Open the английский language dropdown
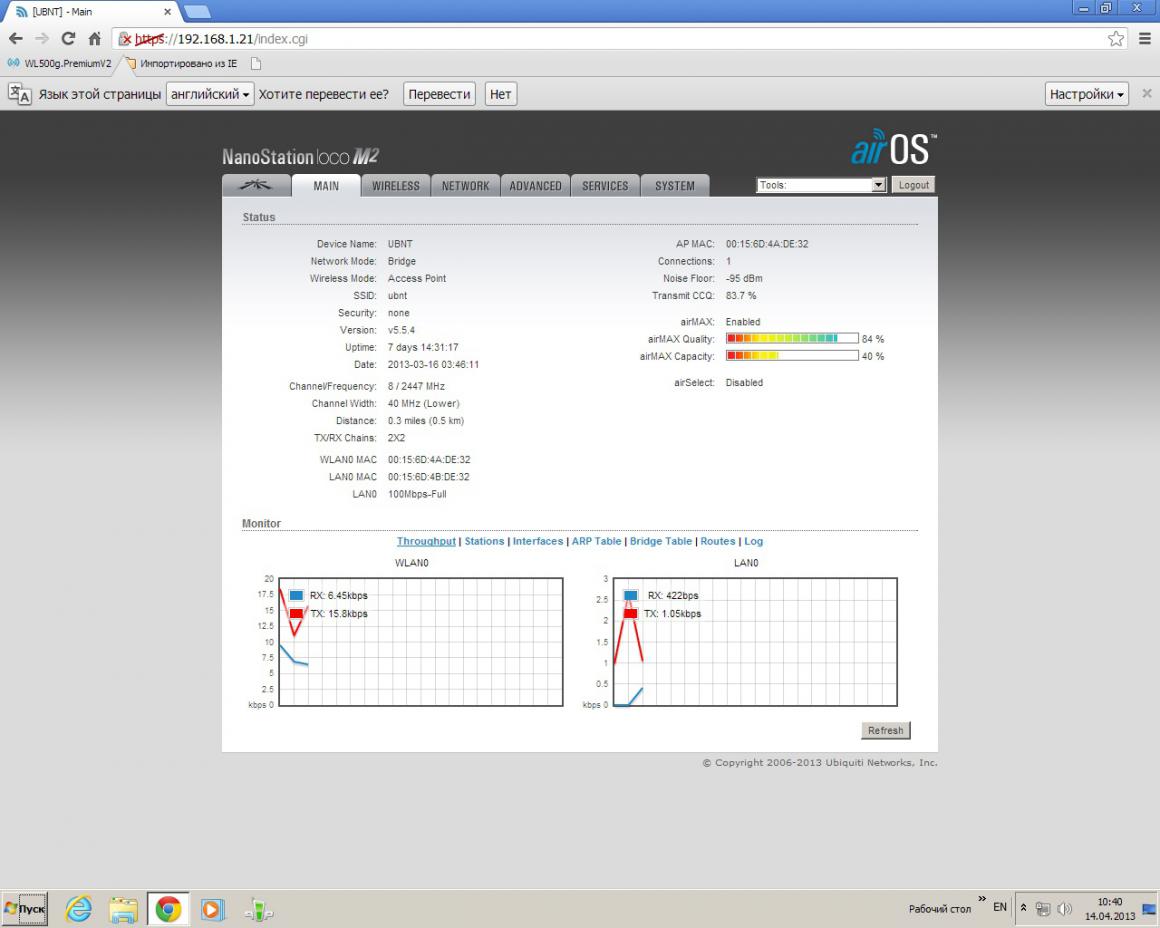 pyautogui.click(x=210, y=94)
